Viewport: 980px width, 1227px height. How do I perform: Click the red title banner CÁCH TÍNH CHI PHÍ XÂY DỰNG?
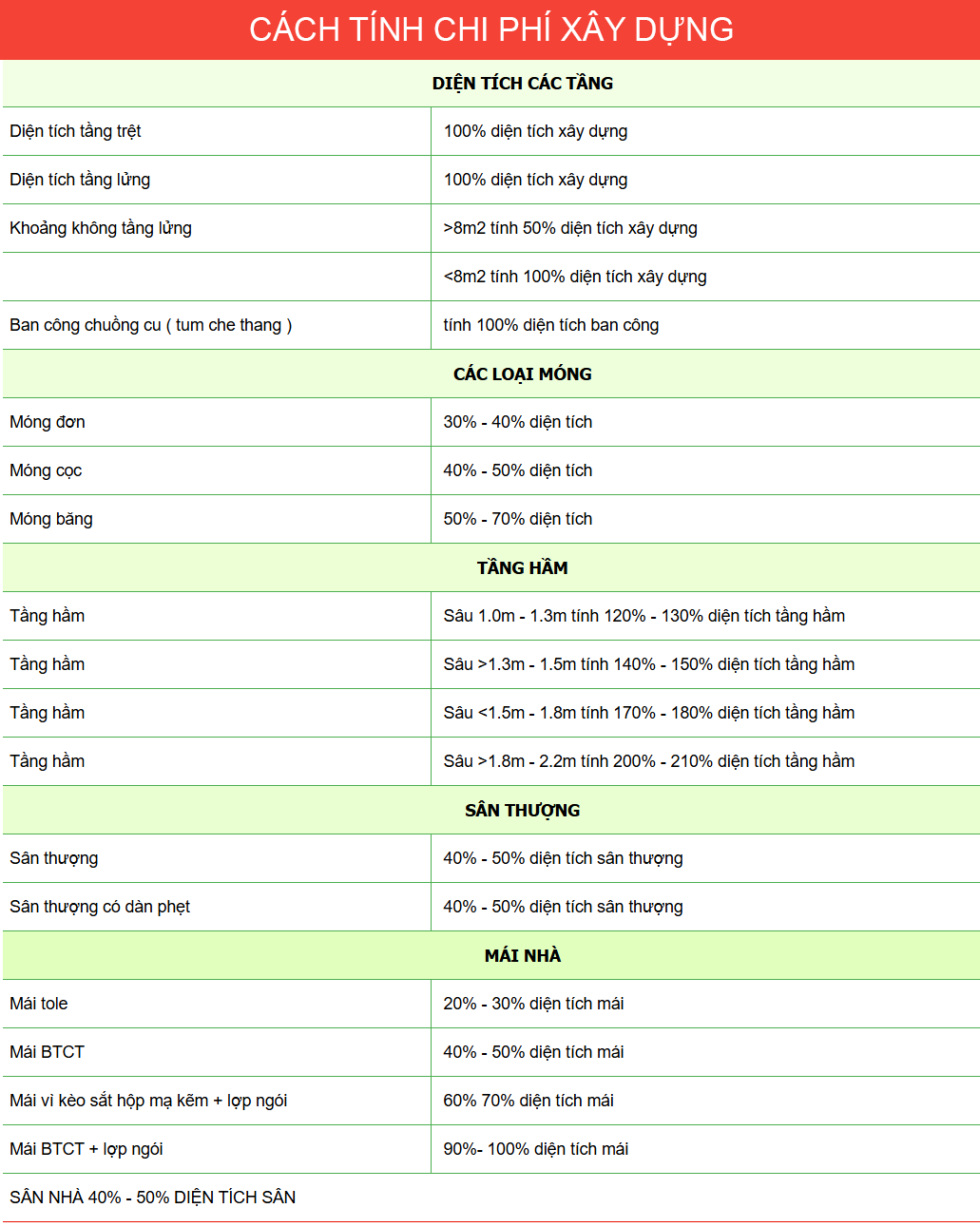[x=490, y=29]
